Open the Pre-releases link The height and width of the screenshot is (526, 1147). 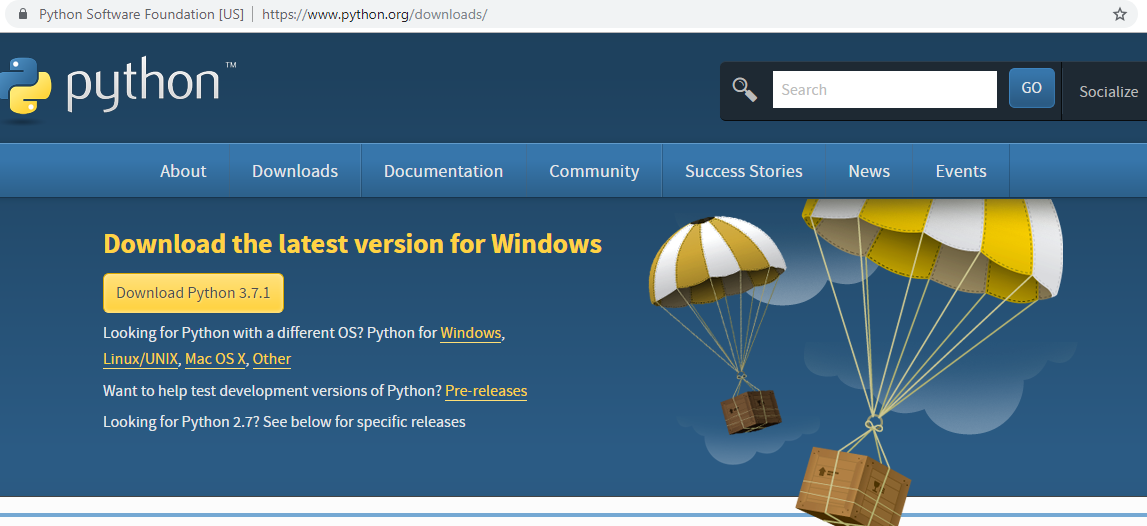486,391
